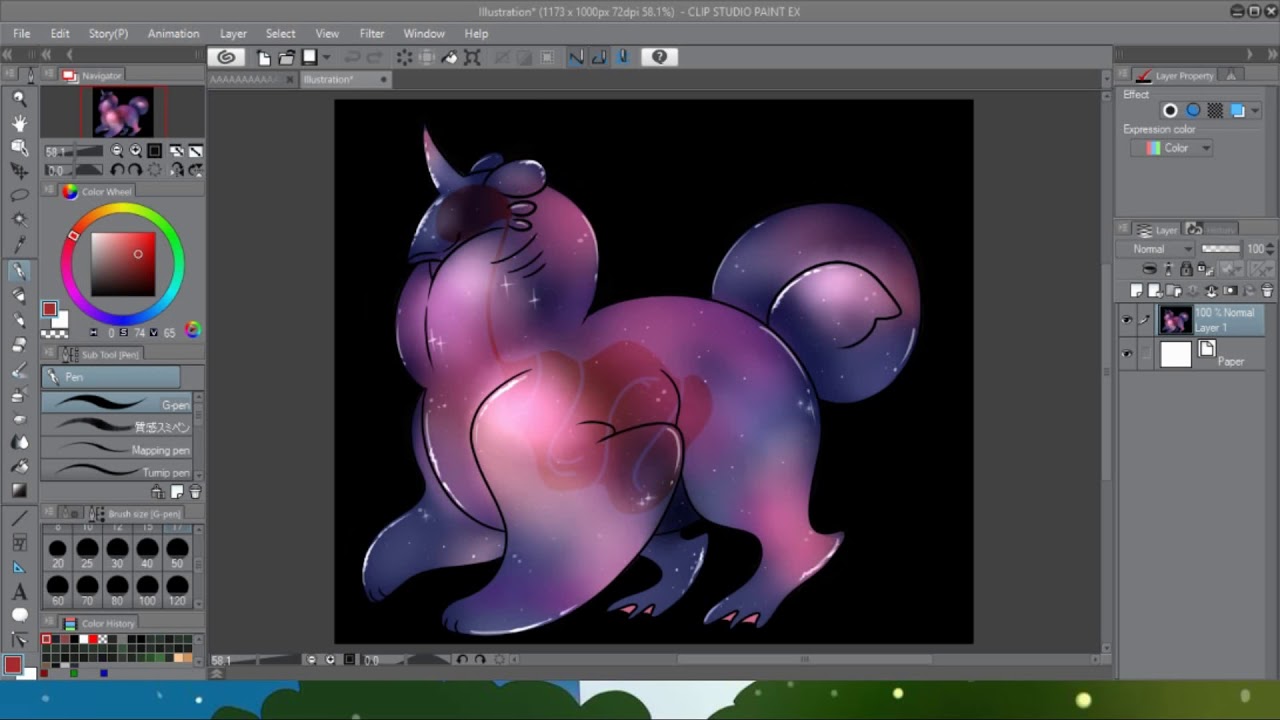Activate the Pen tool in the tool palette
1280x720 pixels.
coord(19,271)
